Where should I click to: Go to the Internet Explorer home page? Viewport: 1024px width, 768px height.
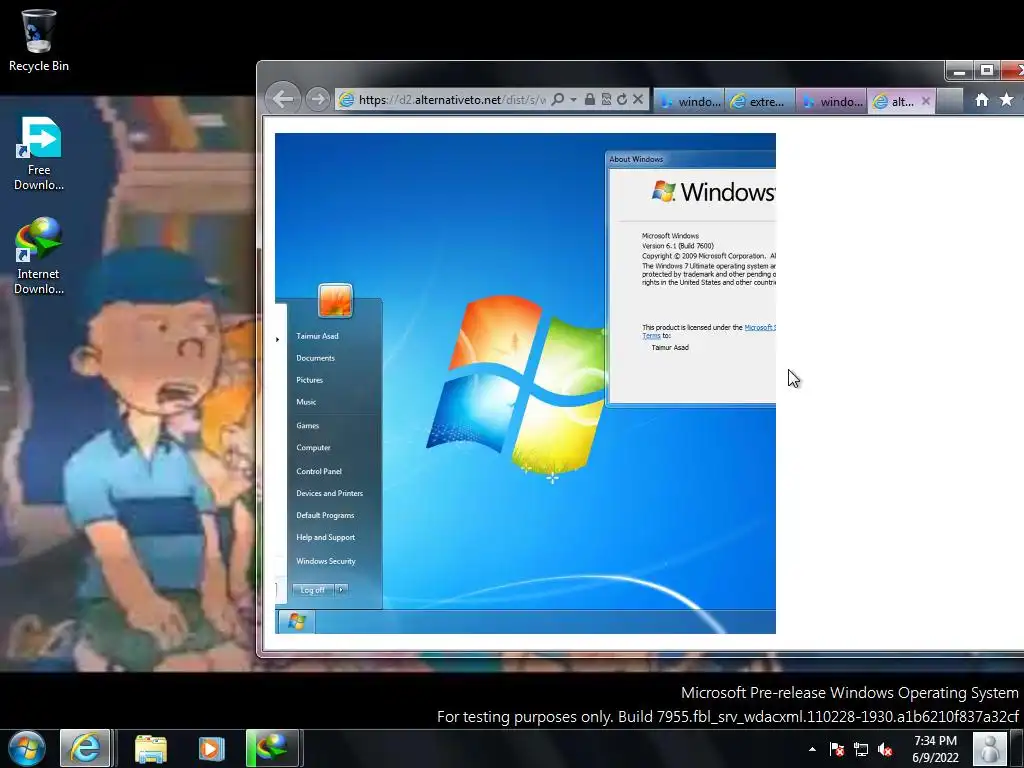point(982,100)
